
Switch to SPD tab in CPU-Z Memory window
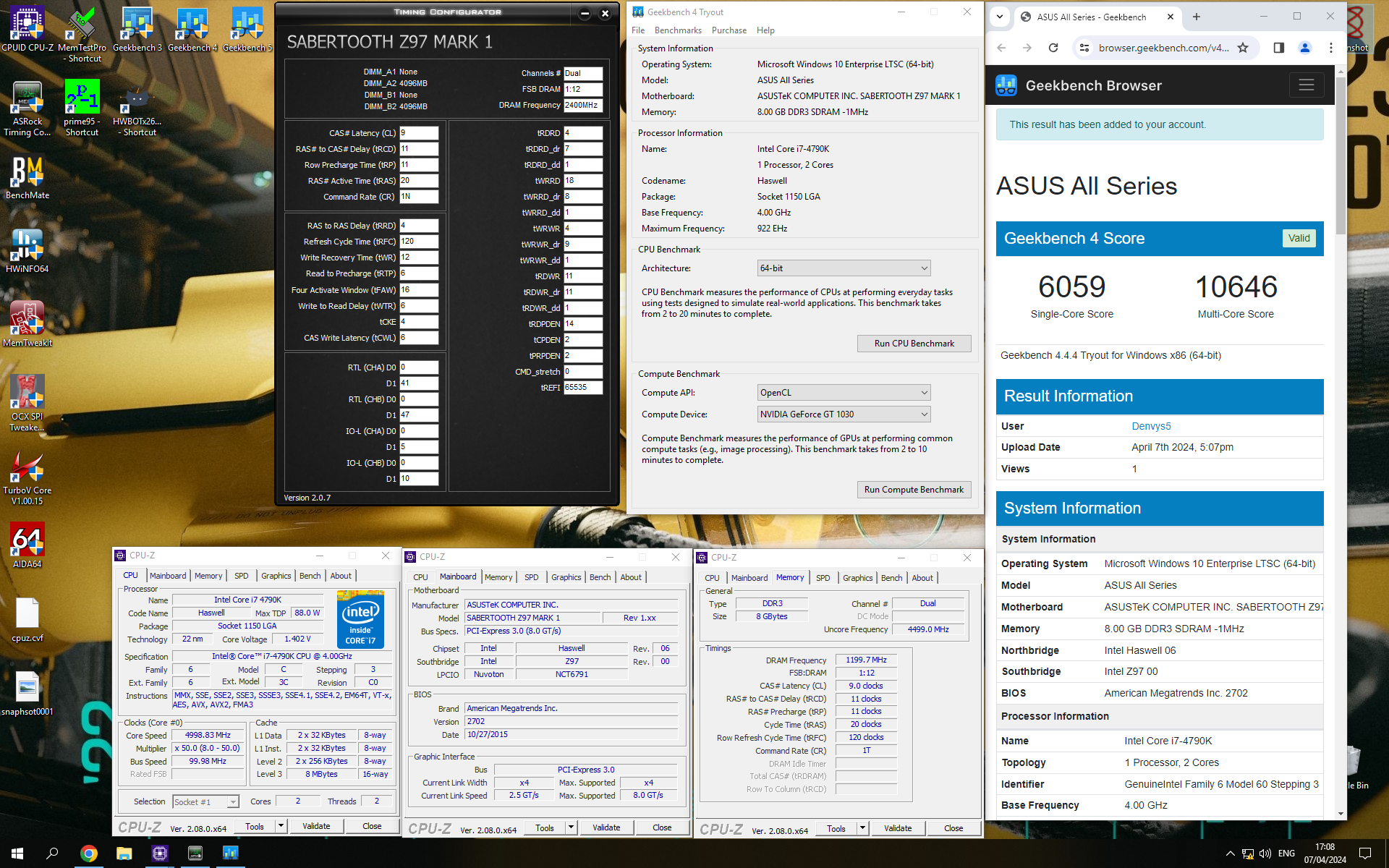tap(823, 578)
